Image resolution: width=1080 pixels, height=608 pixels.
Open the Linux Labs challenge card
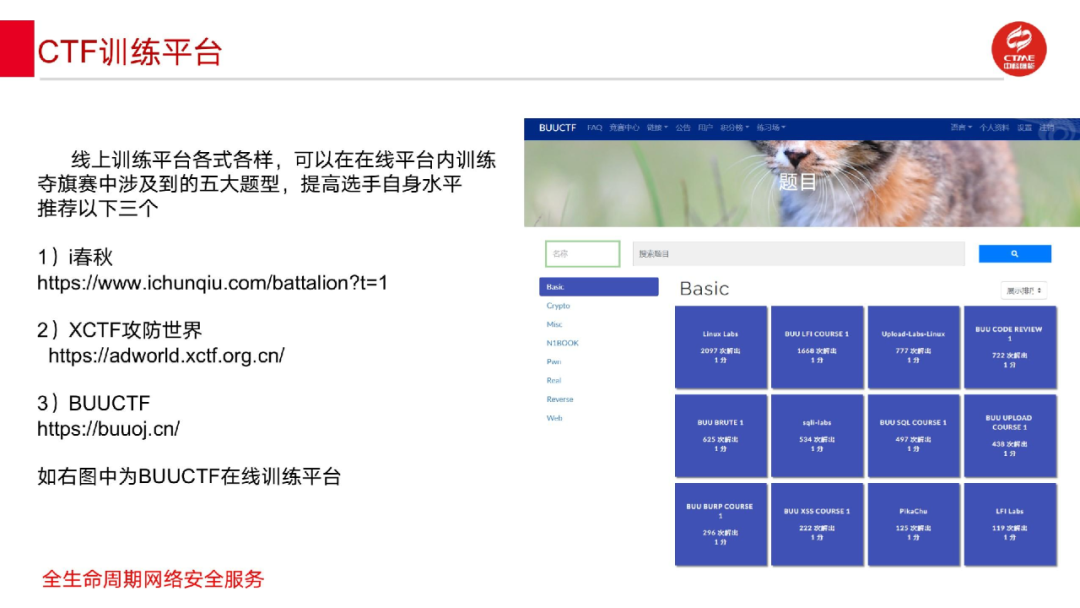pyautogui.click(x=720, y=347)
